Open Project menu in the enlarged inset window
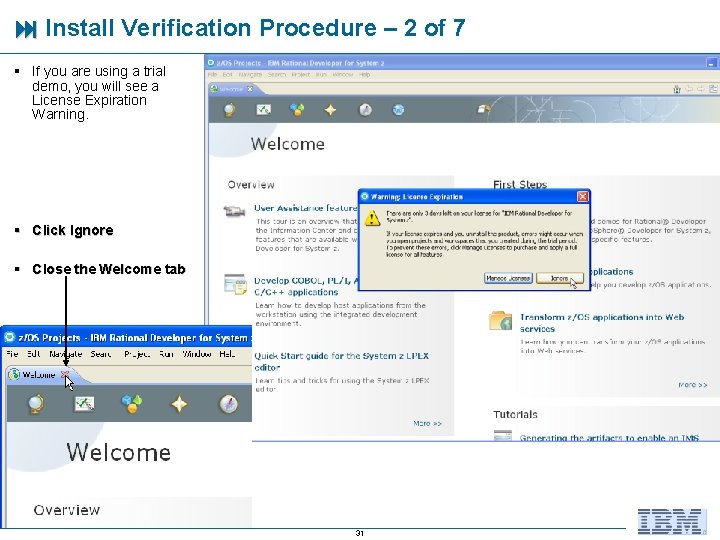Image resolution: width=720 pixels, height=540 pixels. 137,354
